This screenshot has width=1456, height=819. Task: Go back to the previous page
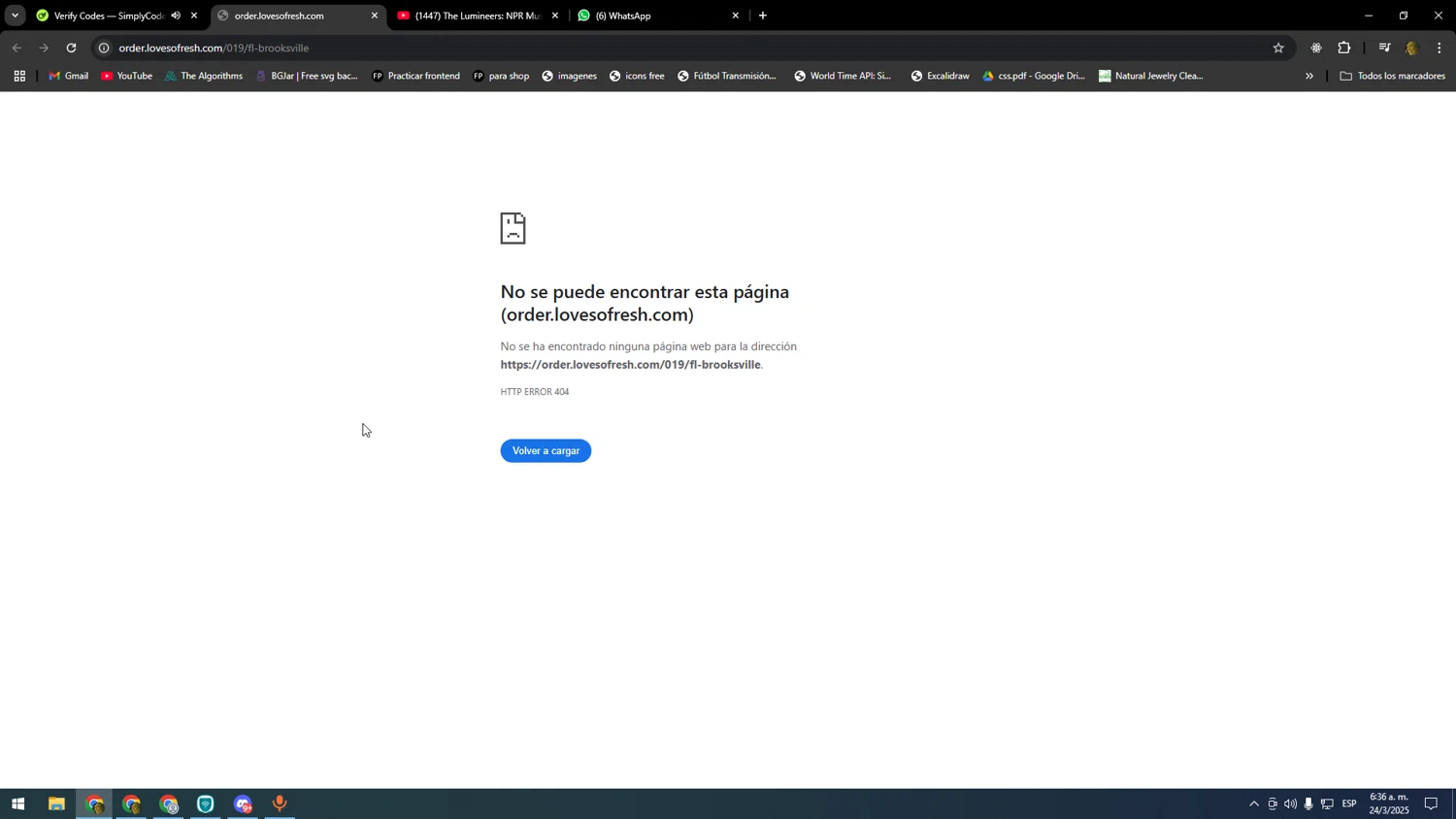coord(17,48)
